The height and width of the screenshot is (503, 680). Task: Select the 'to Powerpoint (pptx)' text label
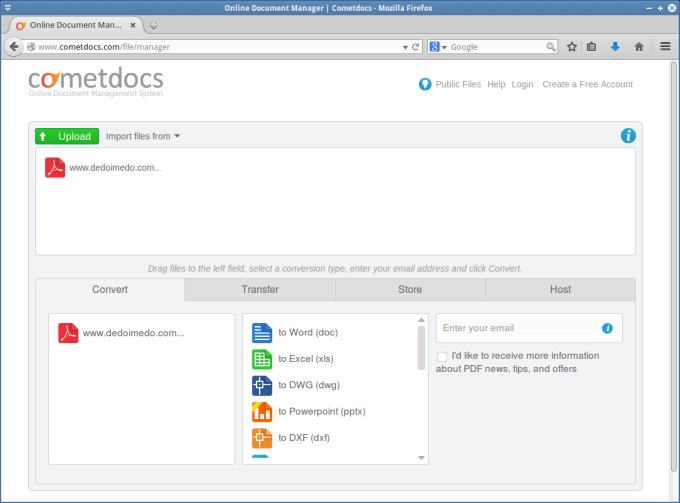coord(322,412)
